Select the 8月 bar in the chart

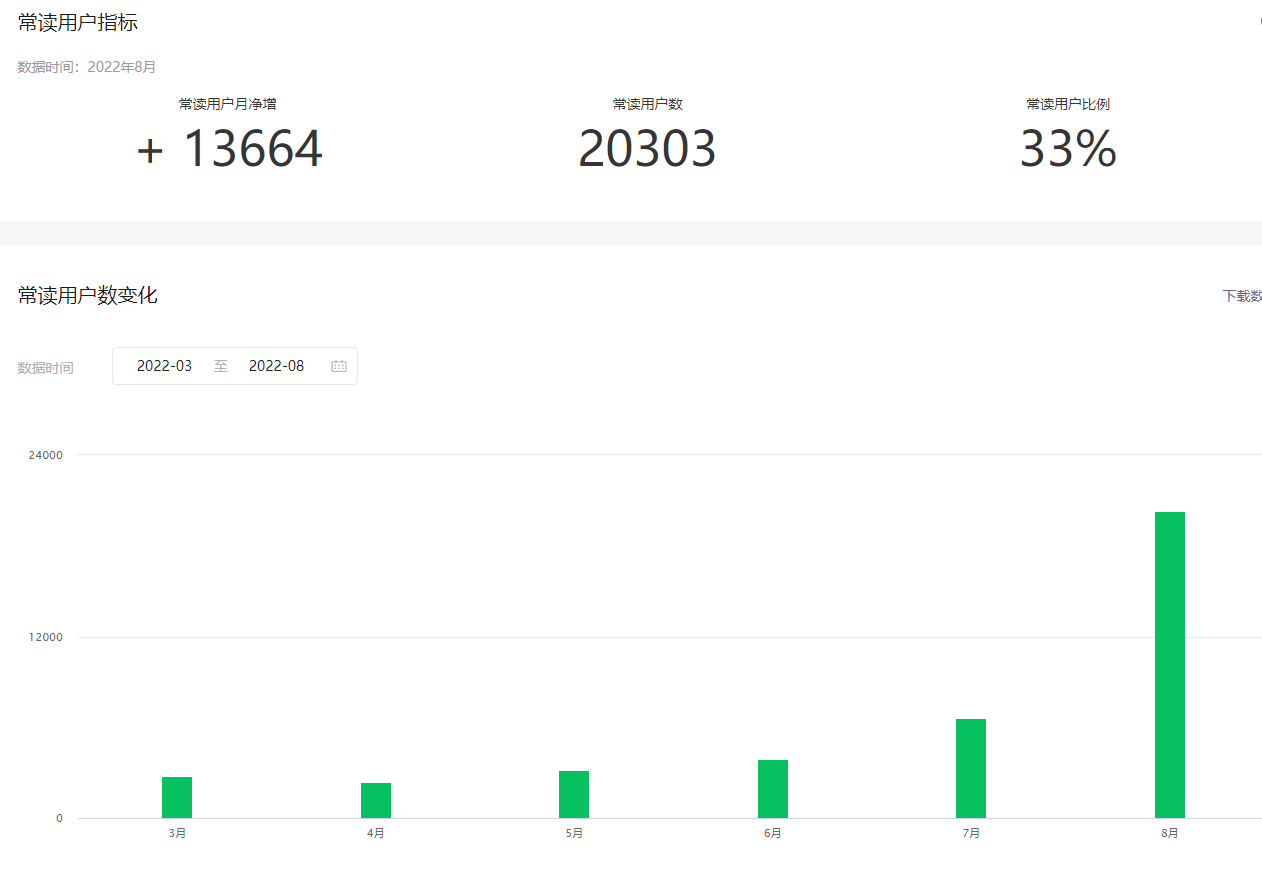coord(1170,665)
